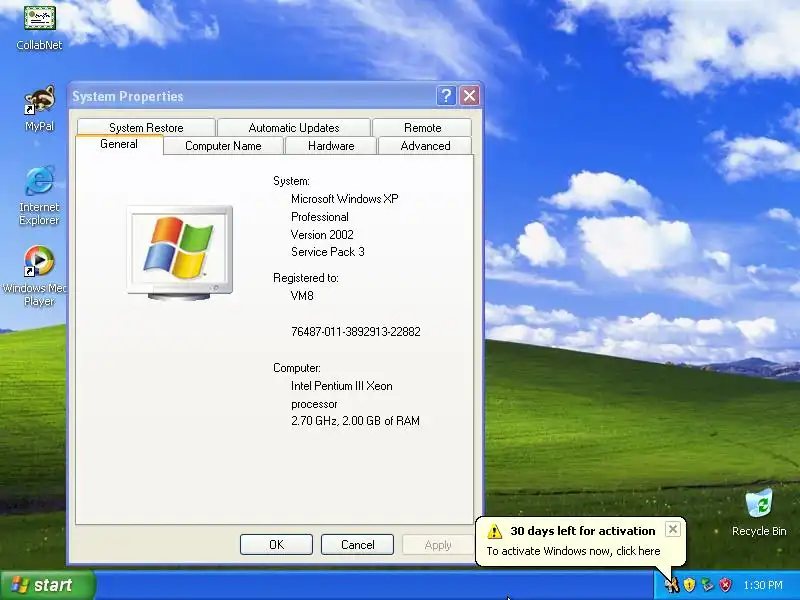800x600 pixels.
Task: Close the System Properties dialog
Action: point(469,95)
